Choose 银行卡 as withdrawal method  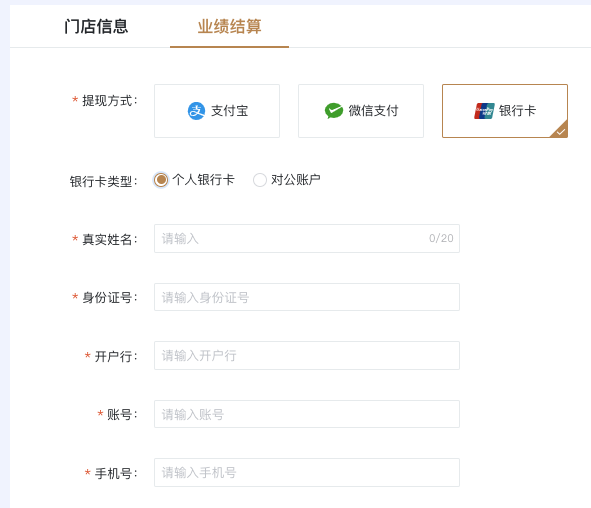[505, 111]
